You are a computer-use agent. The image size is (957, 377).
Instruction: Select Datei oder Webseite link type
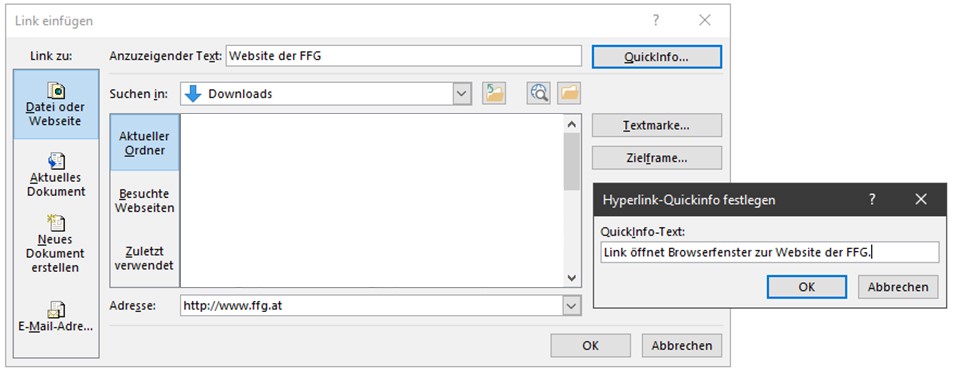[x=56, y=104]
